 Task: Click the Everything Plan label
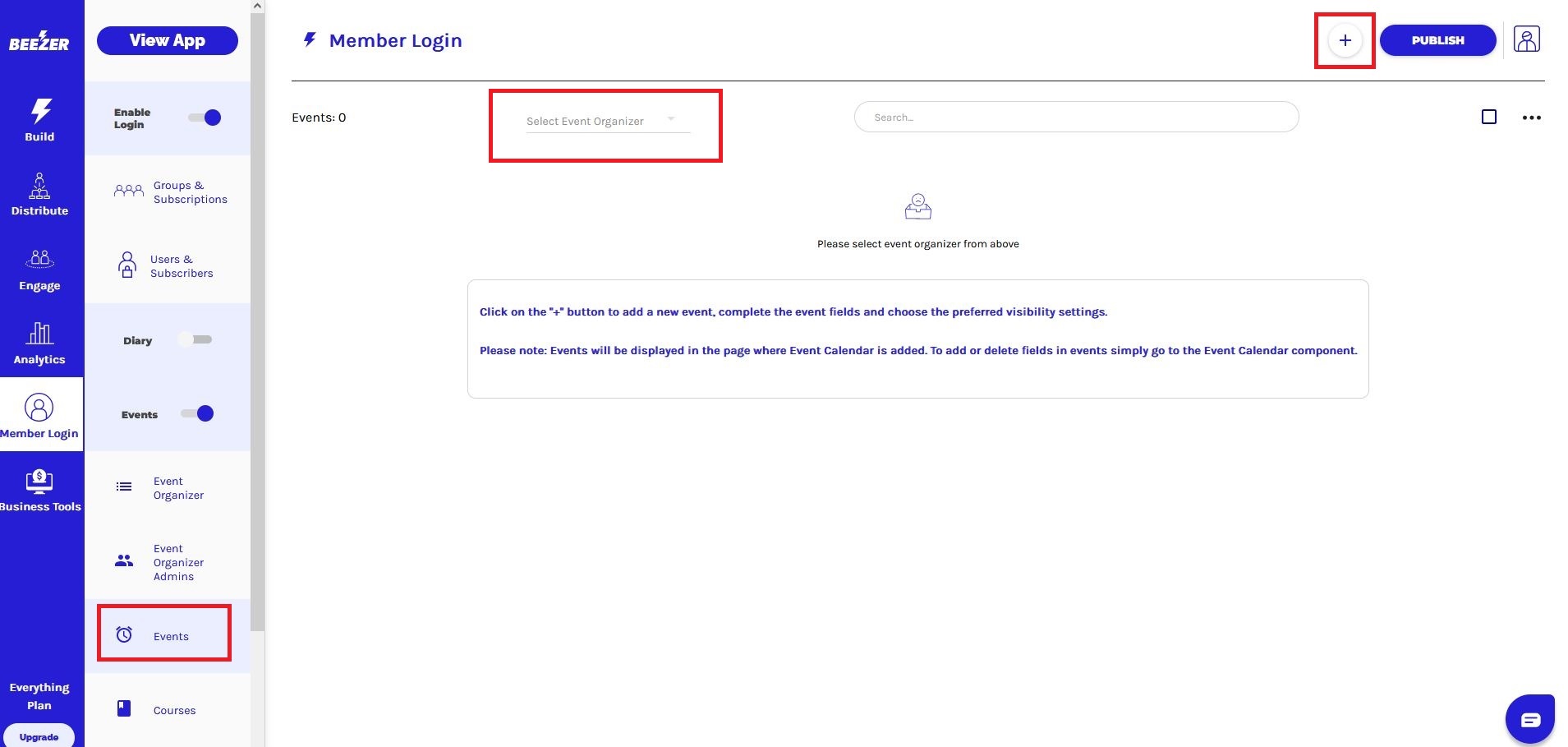[x=39, y=696]
